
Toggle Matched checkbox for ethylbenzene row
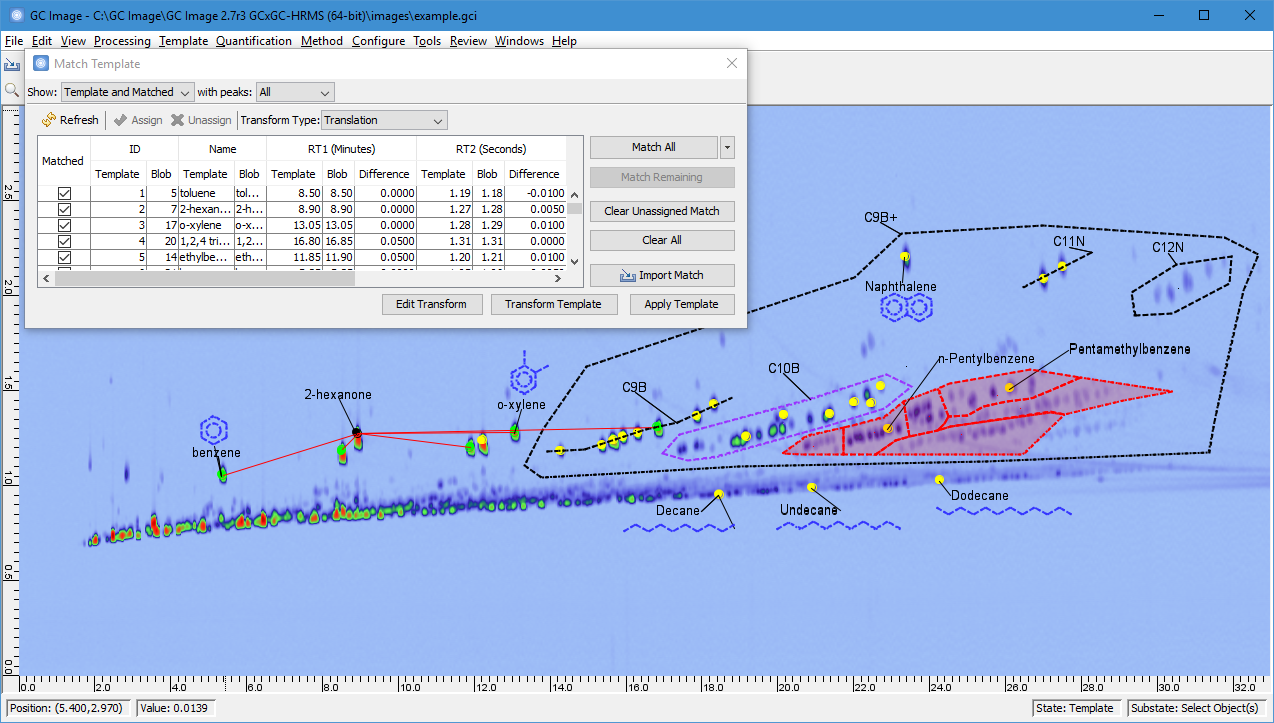pos(64,257)
